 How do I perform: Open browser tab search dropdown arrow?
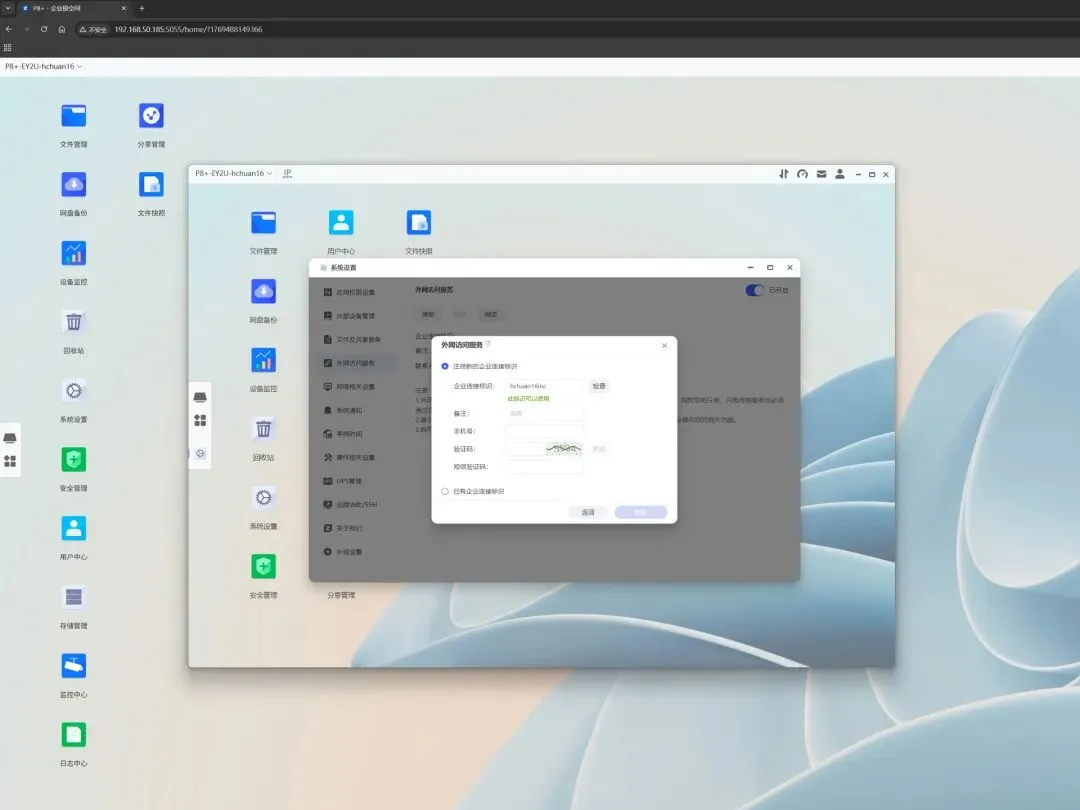pyautogui.click(x=8, y=8)
